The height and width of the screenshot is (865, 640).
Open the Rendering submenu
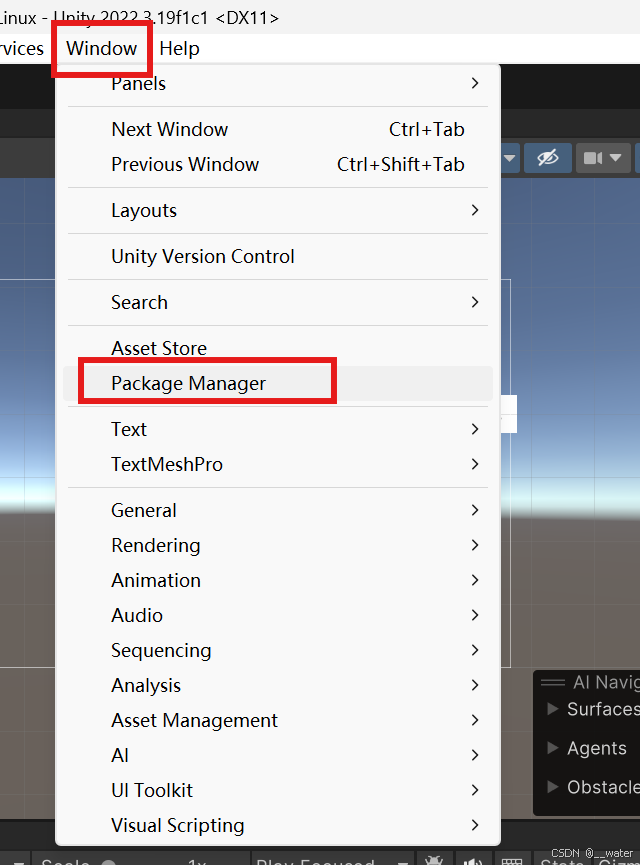pos(278,546)
